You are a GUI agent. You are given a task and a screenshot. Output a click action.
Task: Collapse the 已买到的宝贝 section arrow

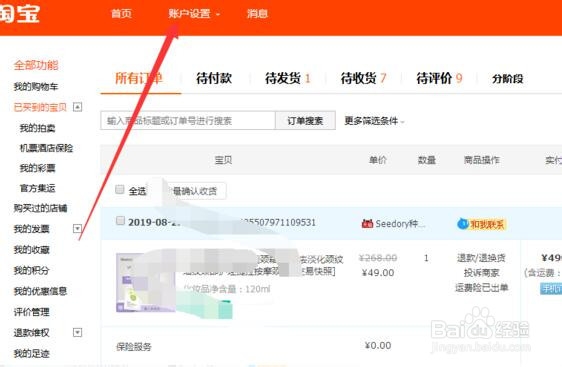[x=77, y=107]
